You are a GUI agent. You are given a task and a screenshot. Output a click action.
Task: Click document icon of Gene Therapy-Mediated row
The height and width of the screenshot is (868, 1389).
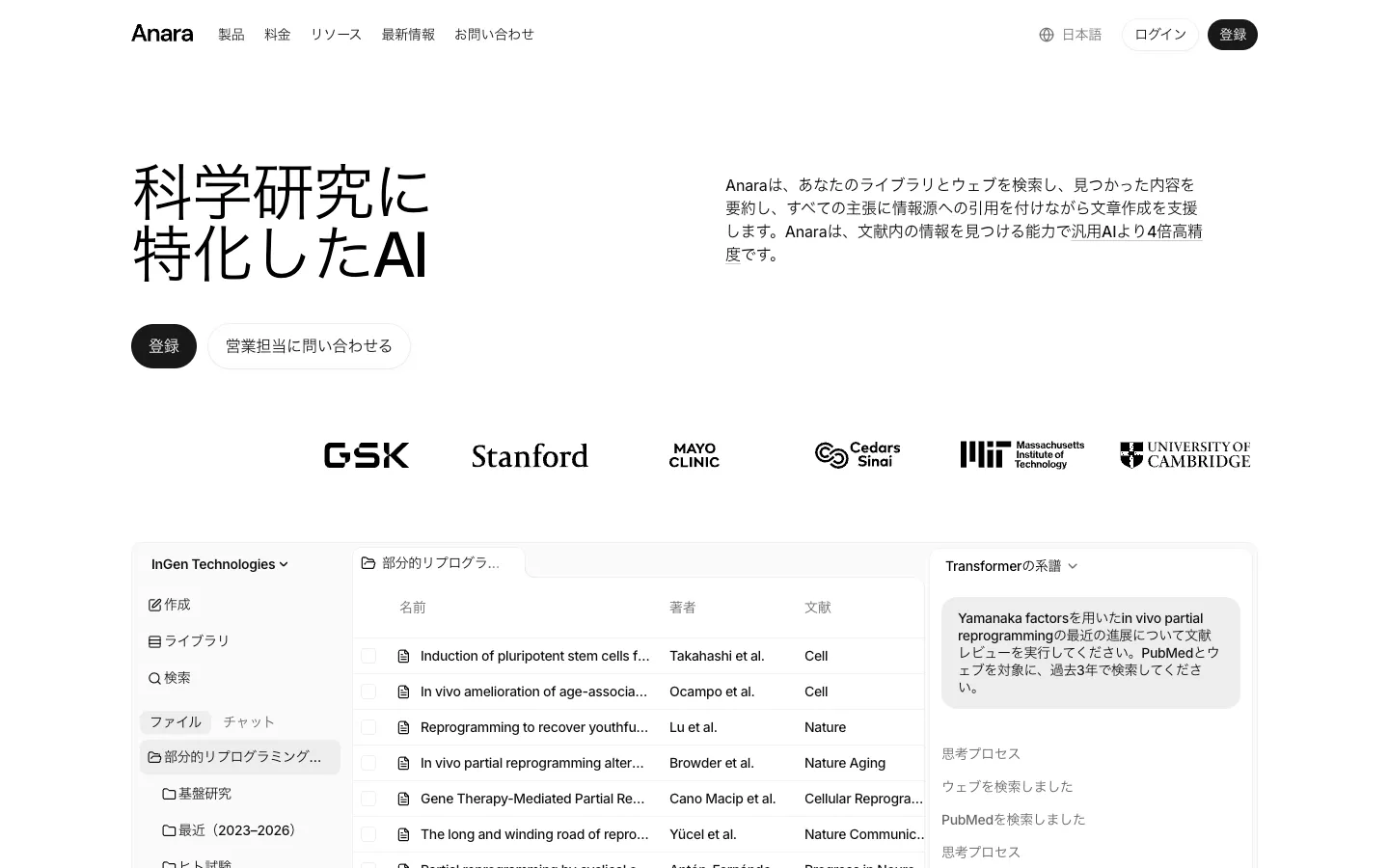404,799
